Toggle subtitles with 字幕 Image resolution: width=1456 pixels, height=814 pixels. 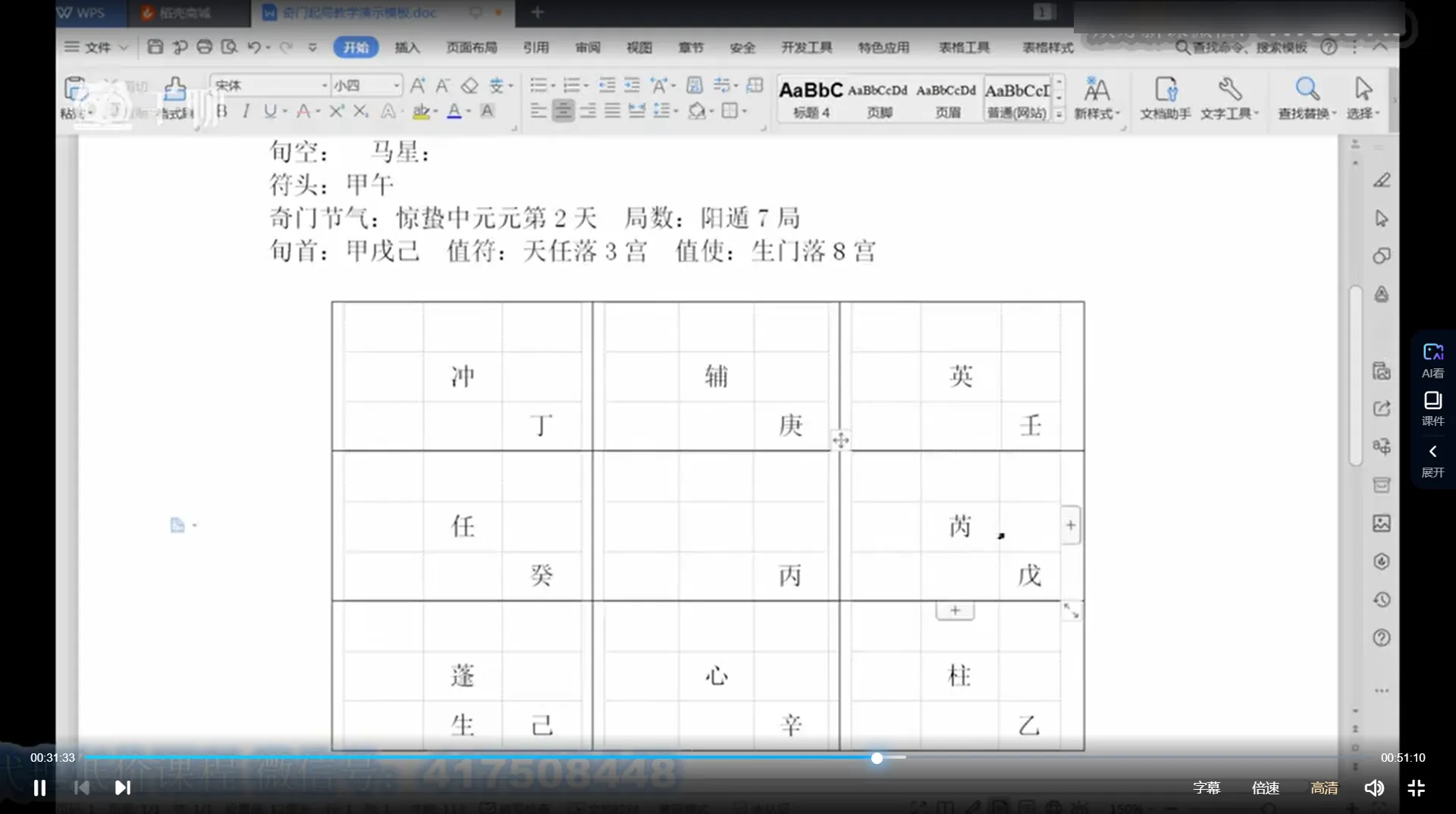click(x=1207, y=788)
